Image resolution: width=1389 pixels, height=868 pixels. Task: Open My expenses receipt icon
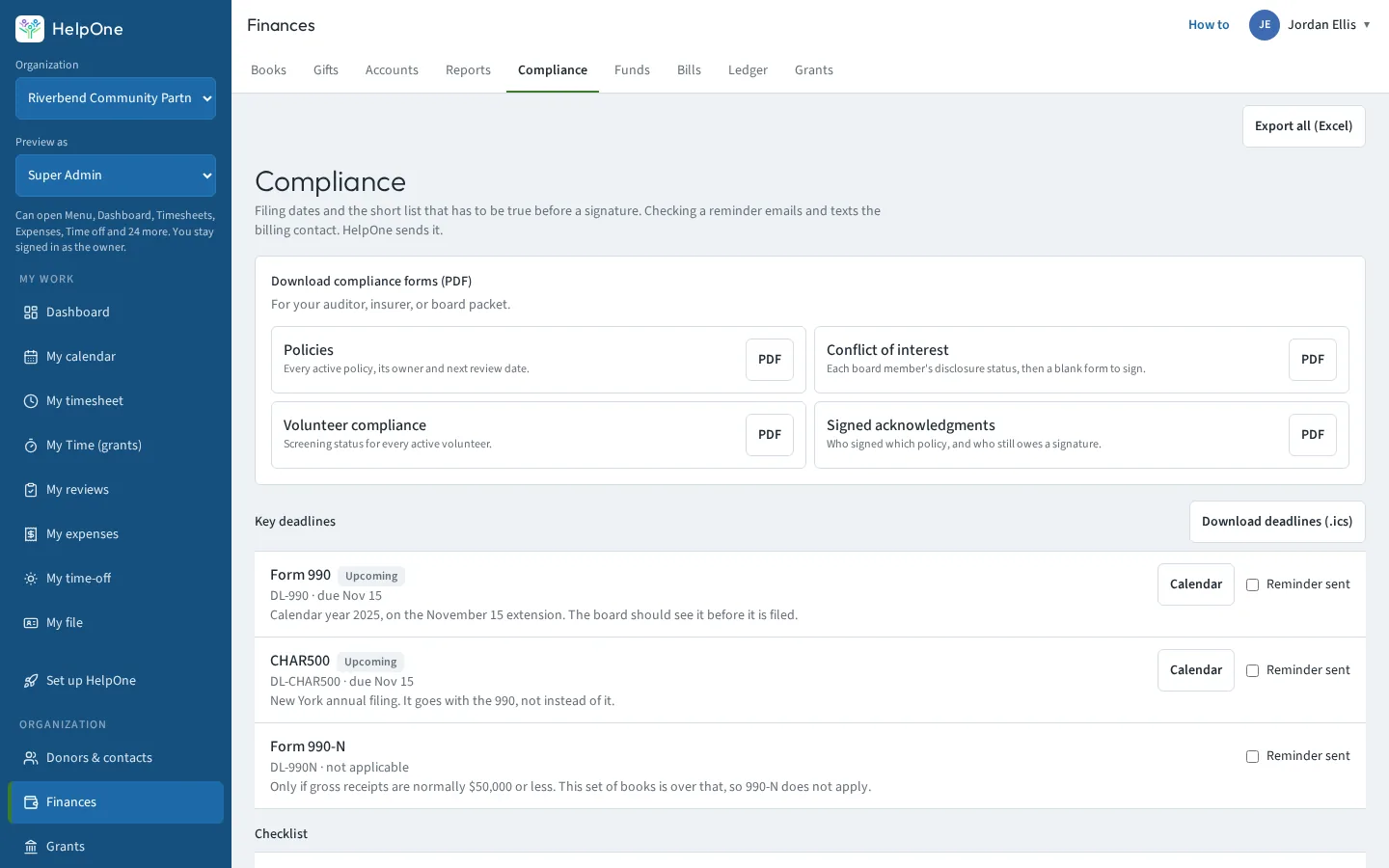pyautogui.click(x=31, y=534)
